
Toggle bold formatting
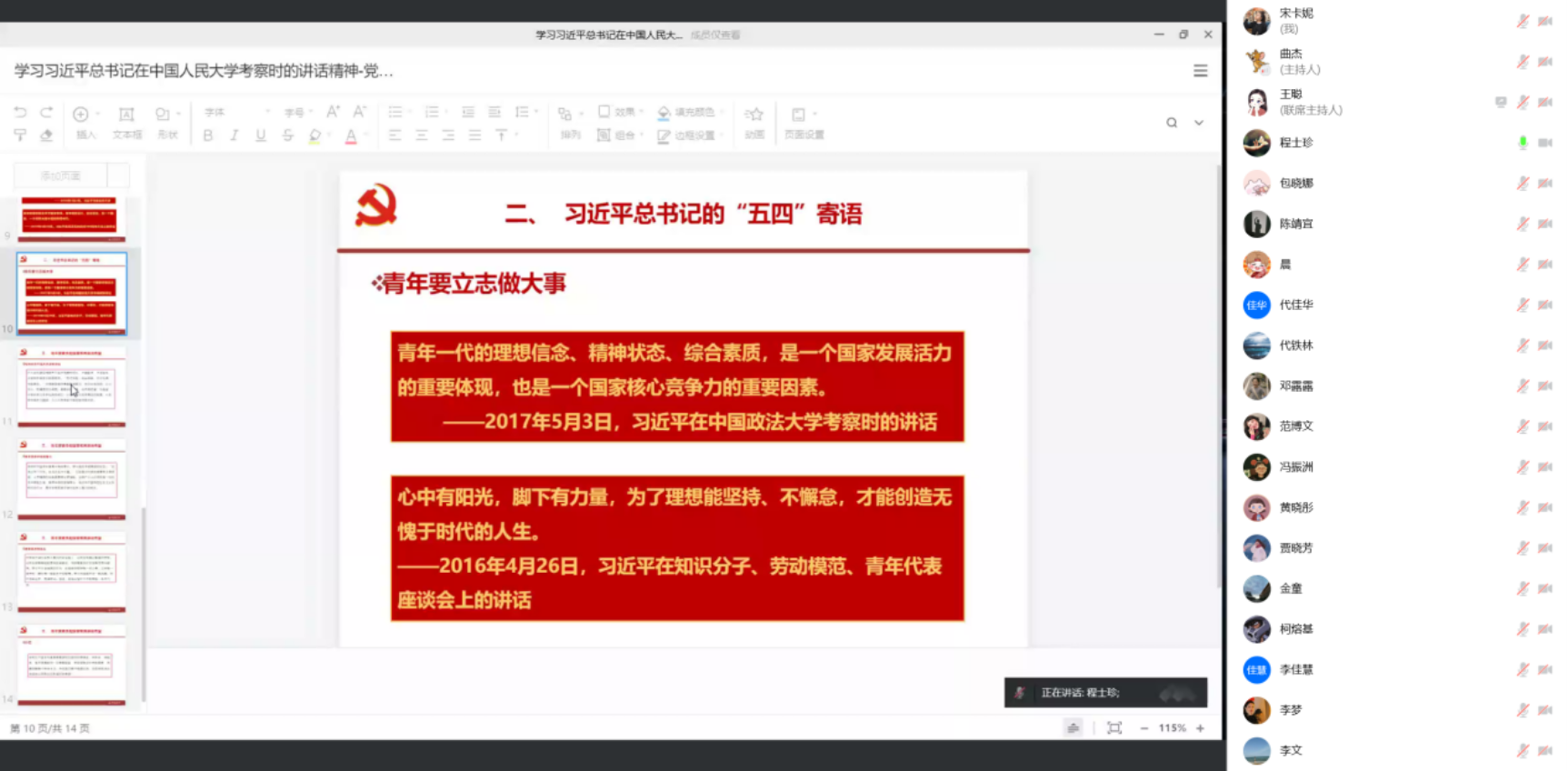pyautogui.click(x=208, y=135)
